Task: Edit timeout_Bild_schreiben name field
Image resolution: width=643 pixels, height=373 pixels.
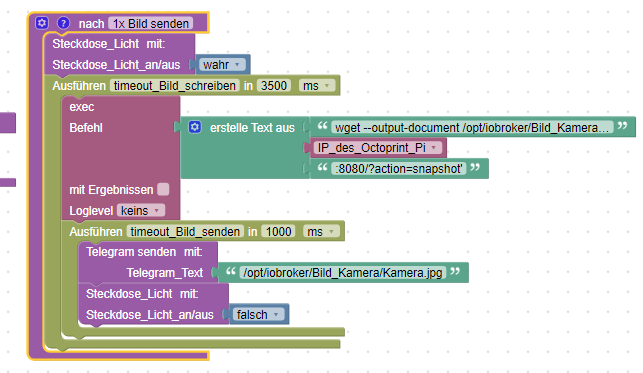Action: [175, 86]
